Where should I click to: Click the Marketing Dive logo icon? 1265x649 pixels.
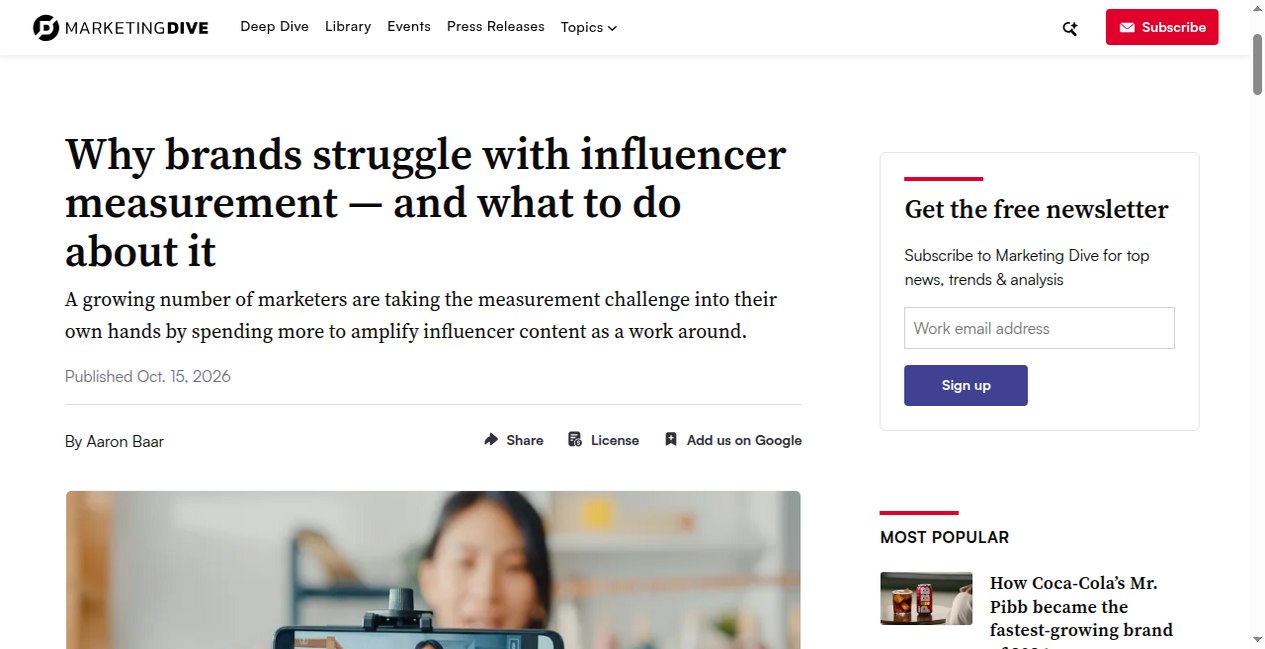tap(46, 28)
